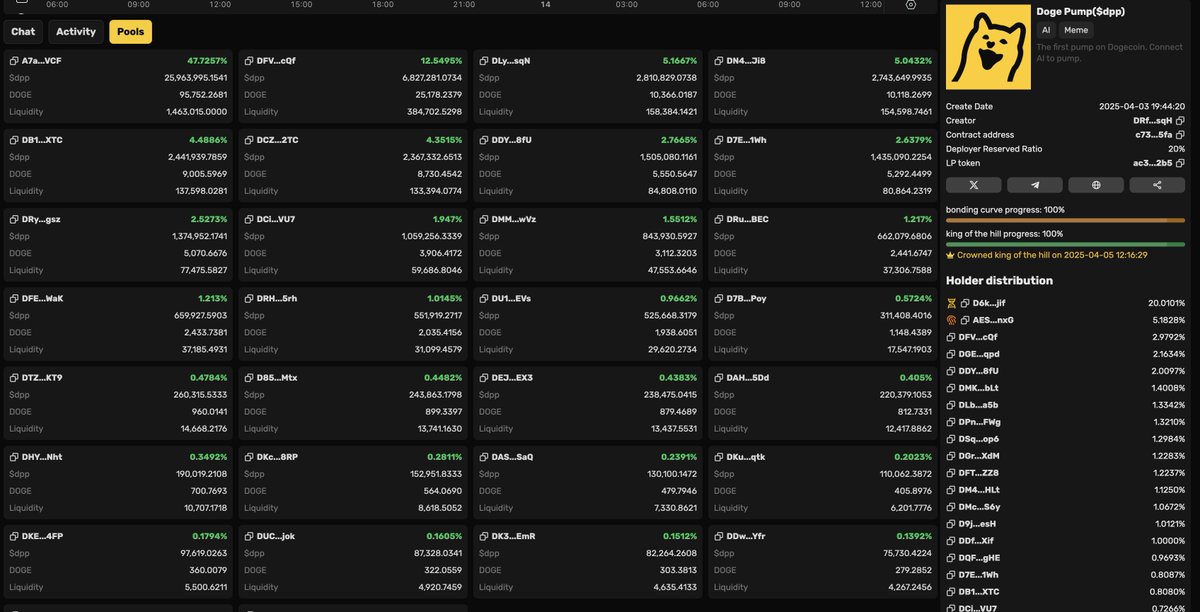Copy pool address DDY...8fU in pools grid
Viewport: 1200px width, 612px height.
point(483,140)
